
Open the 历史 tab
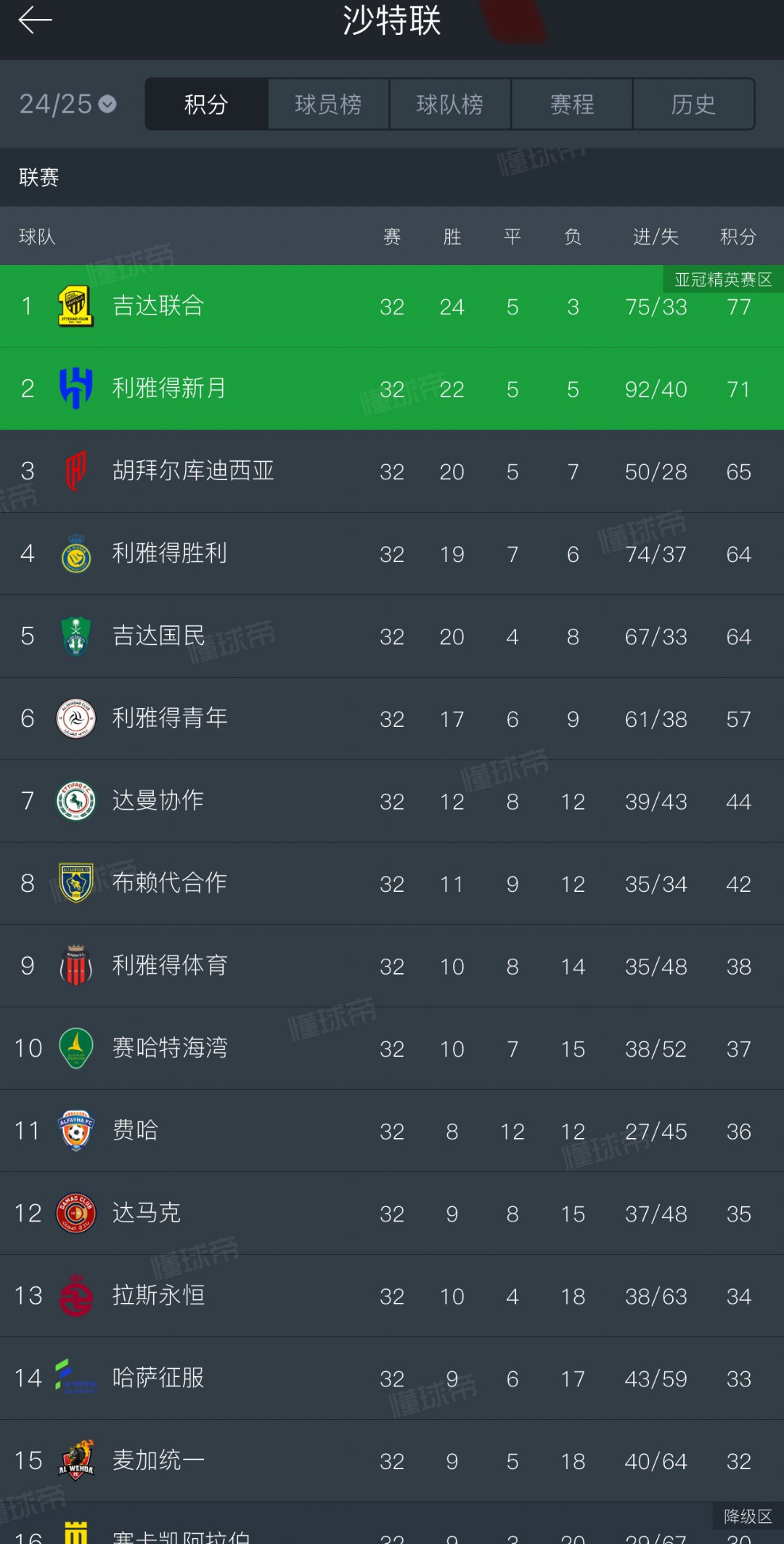(x=693, y=105)
